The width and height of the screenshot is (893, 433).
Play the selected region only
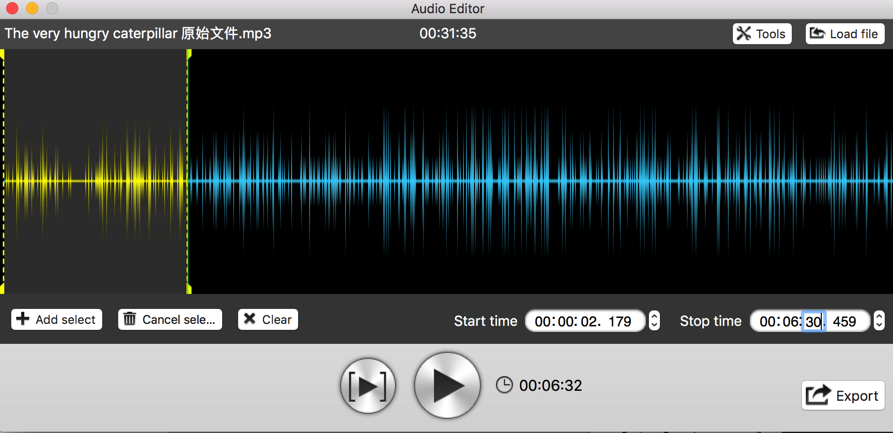(367, 386)
